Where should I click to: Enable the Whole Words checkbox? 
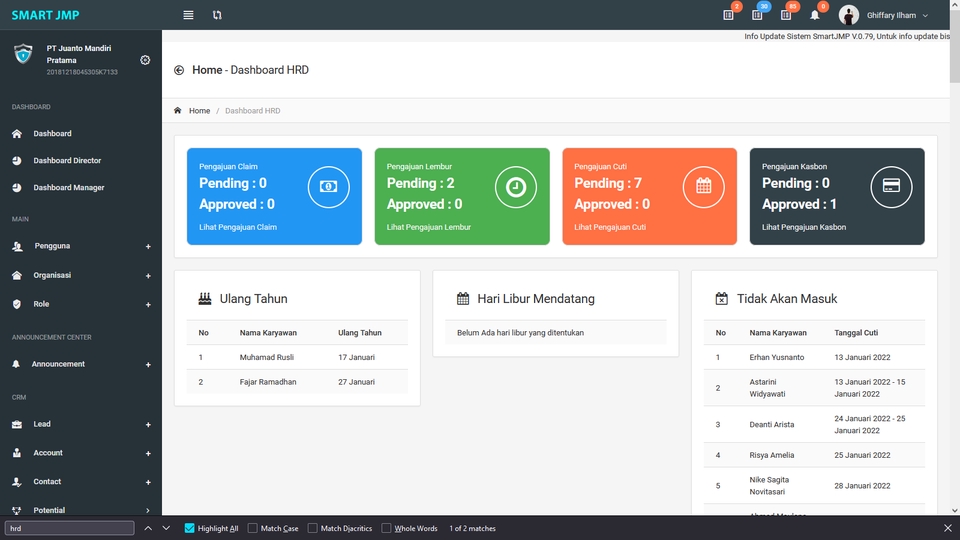[x=386, y=528]
